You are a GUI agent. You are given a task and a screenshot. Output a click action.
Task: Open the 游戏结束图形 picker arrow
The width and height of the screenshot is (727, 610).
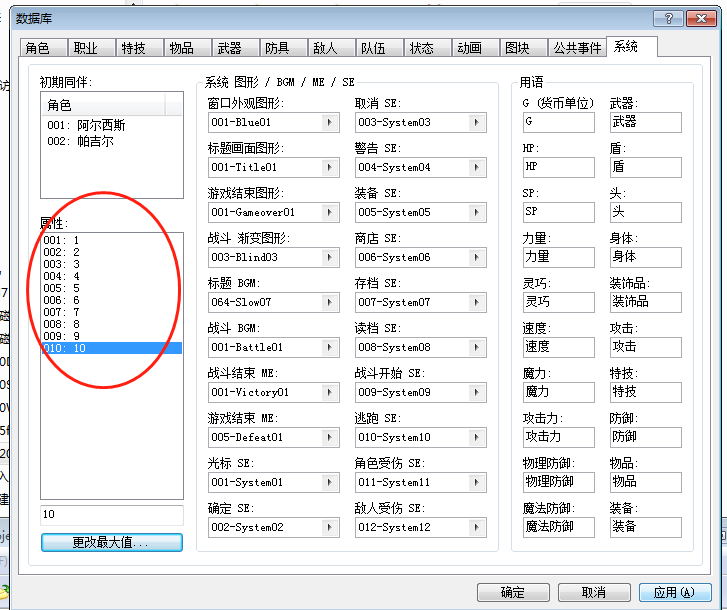pyautogui.click(x=330, y=212)
